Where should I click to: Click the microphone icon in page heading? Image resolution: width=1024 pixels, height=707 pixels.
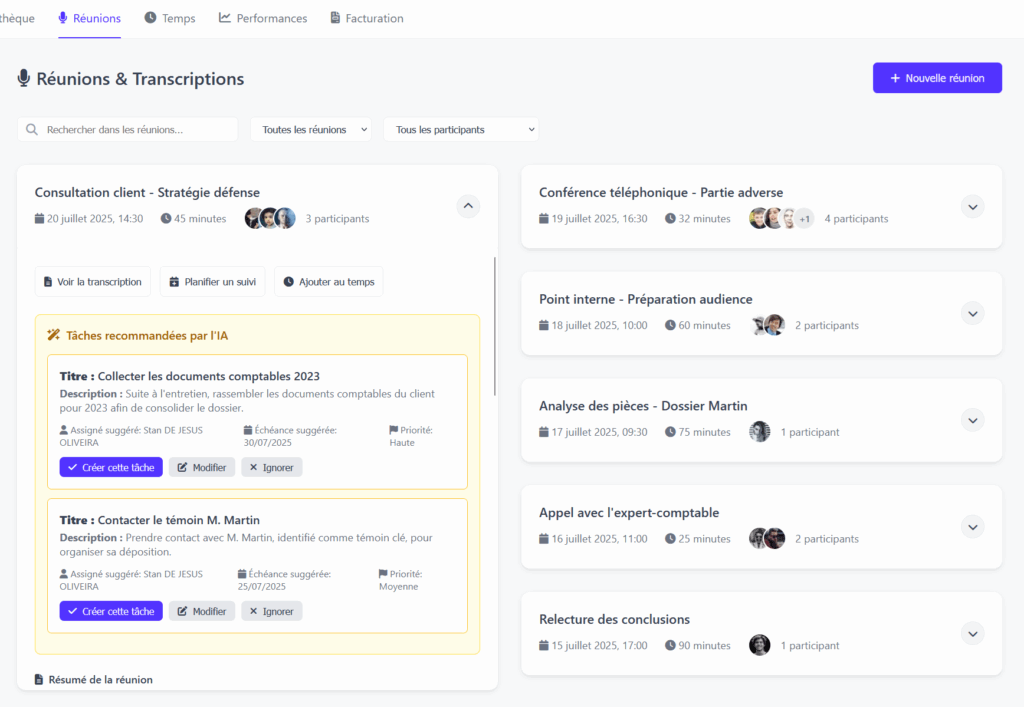pos(24,78)
